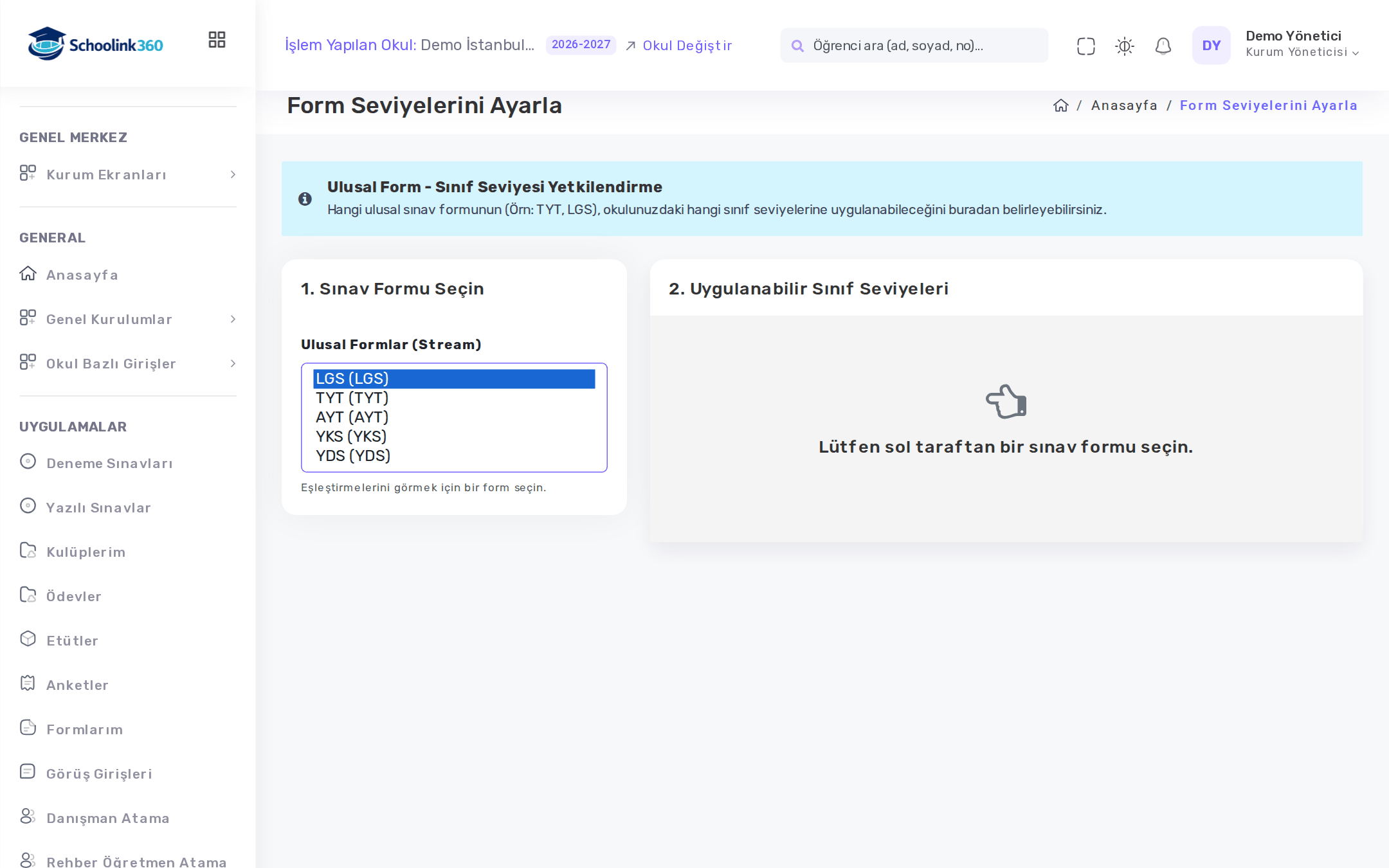Select AYT (AYT) exam form

coord(454,417)
